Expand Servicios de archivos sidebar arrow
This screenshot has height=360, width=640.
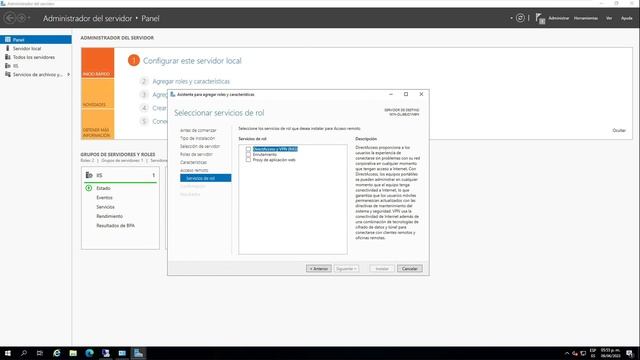click(68, 74)
